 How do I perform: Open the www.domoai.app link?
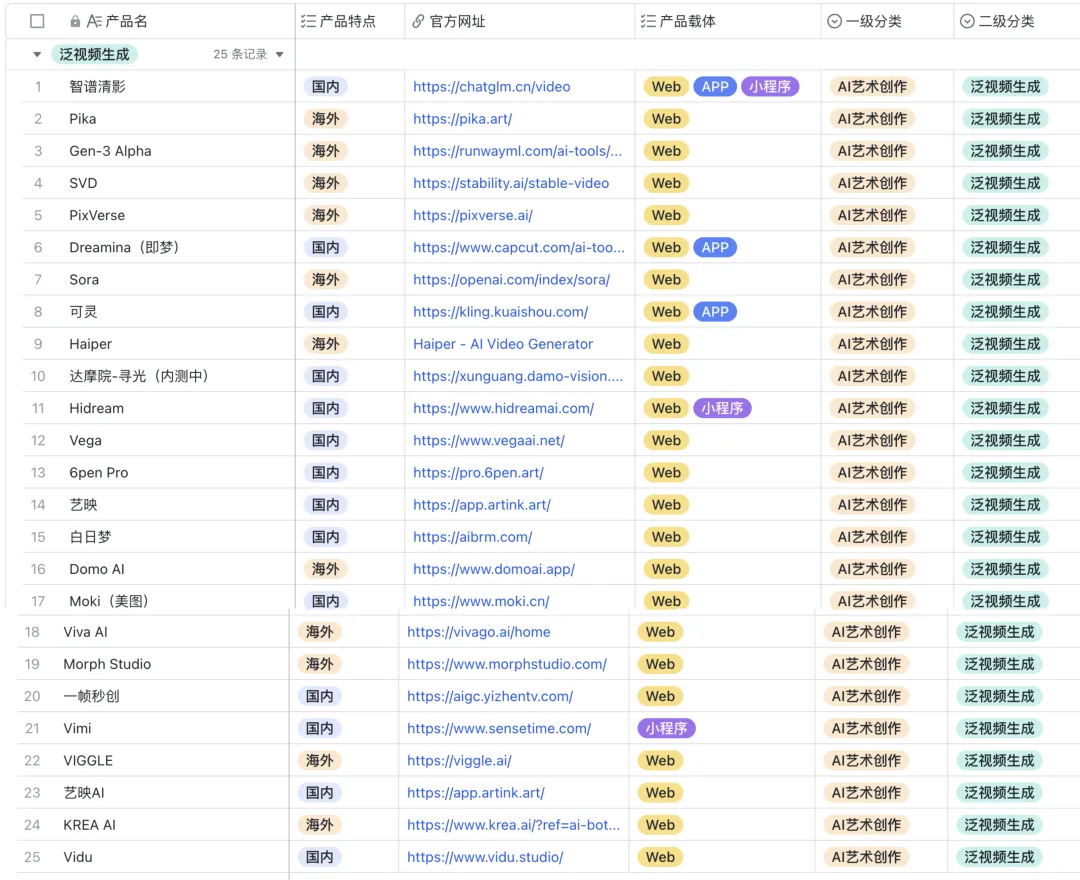[494, 569]
